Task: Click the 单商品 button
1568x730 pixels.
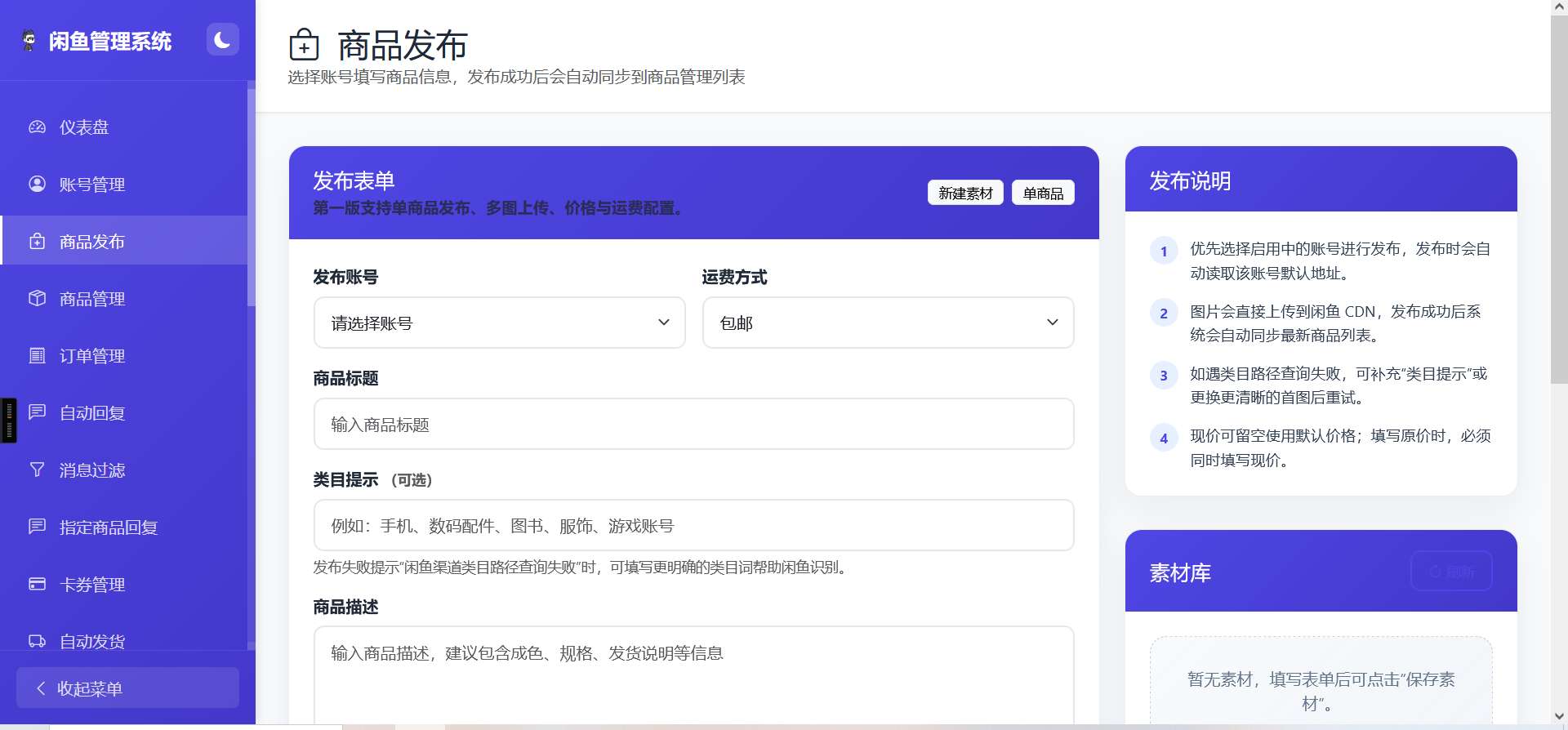Action: pos(1043,193)
